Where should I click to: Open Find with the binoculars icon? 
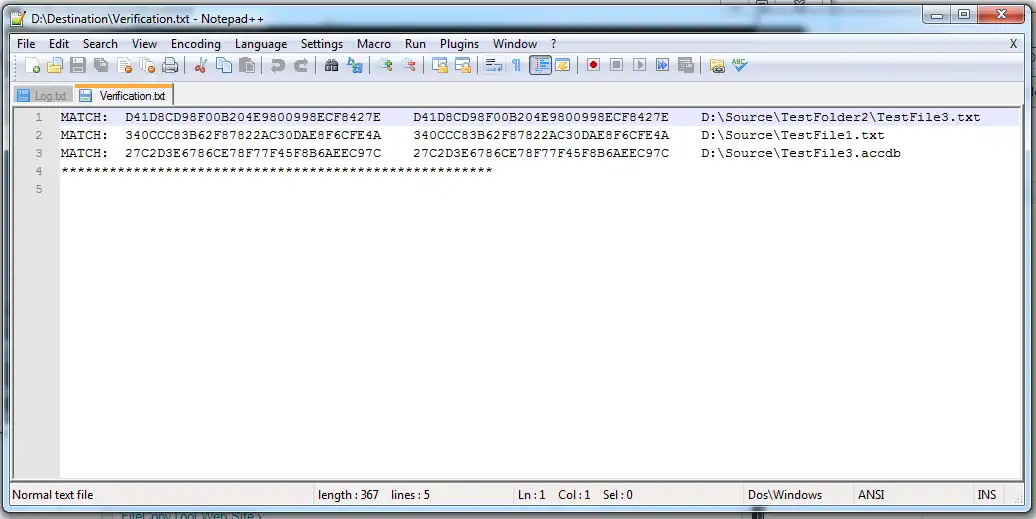coord(332,65)
